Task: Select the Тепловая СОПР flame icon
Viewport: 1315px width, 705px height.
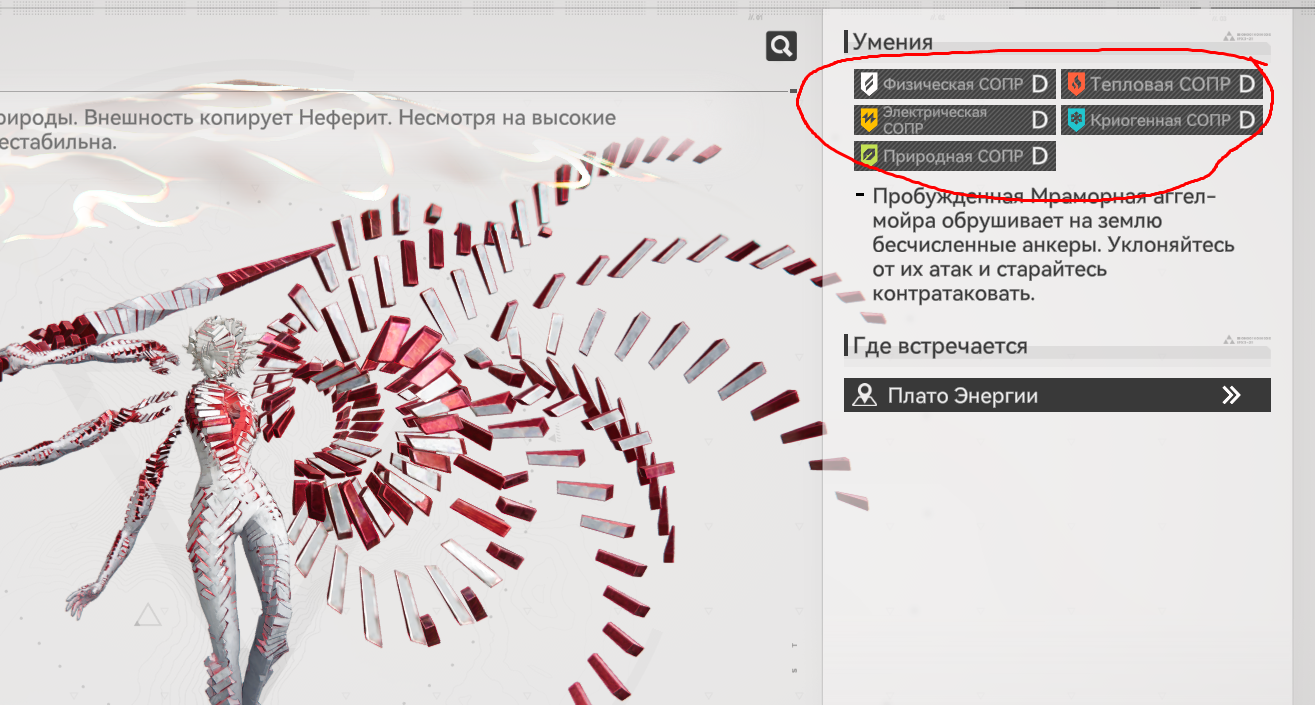Action: point(1076,84)
